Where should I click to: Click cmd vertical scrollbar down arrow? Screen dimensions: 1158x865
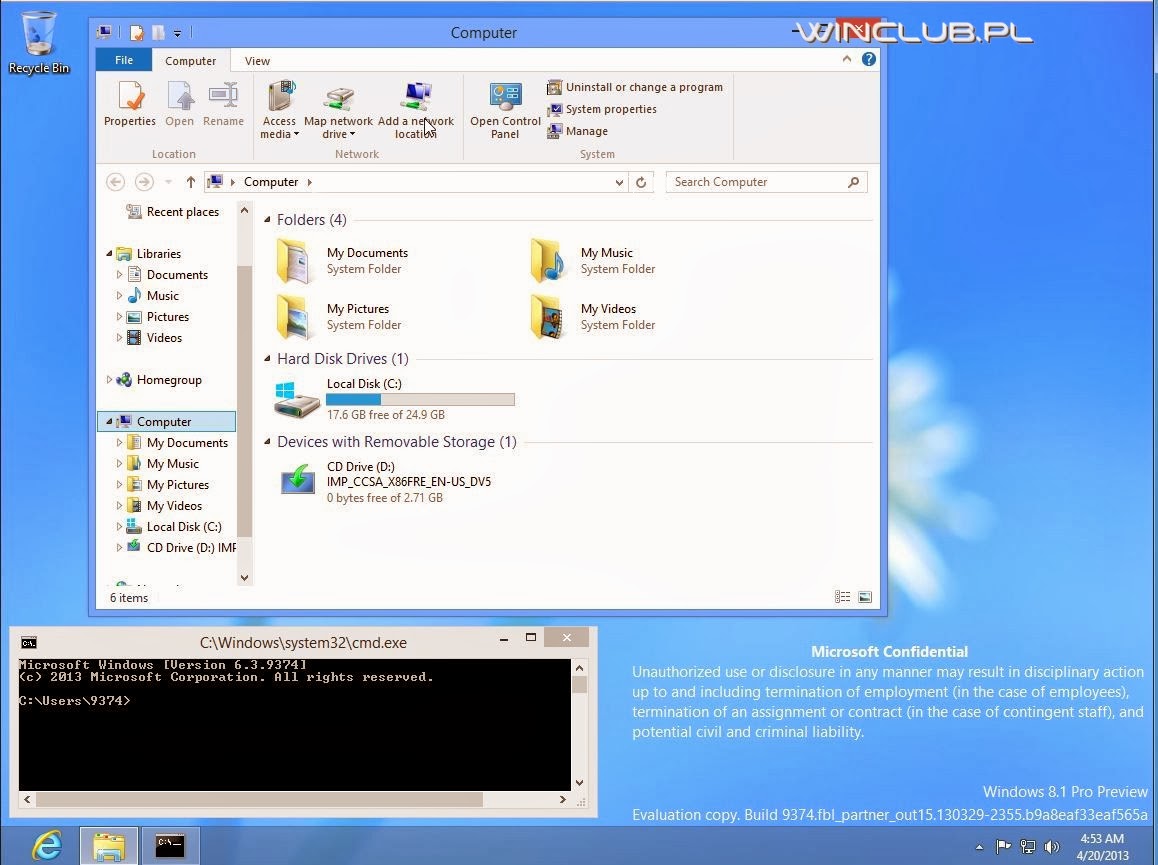(x=580, y=782)
